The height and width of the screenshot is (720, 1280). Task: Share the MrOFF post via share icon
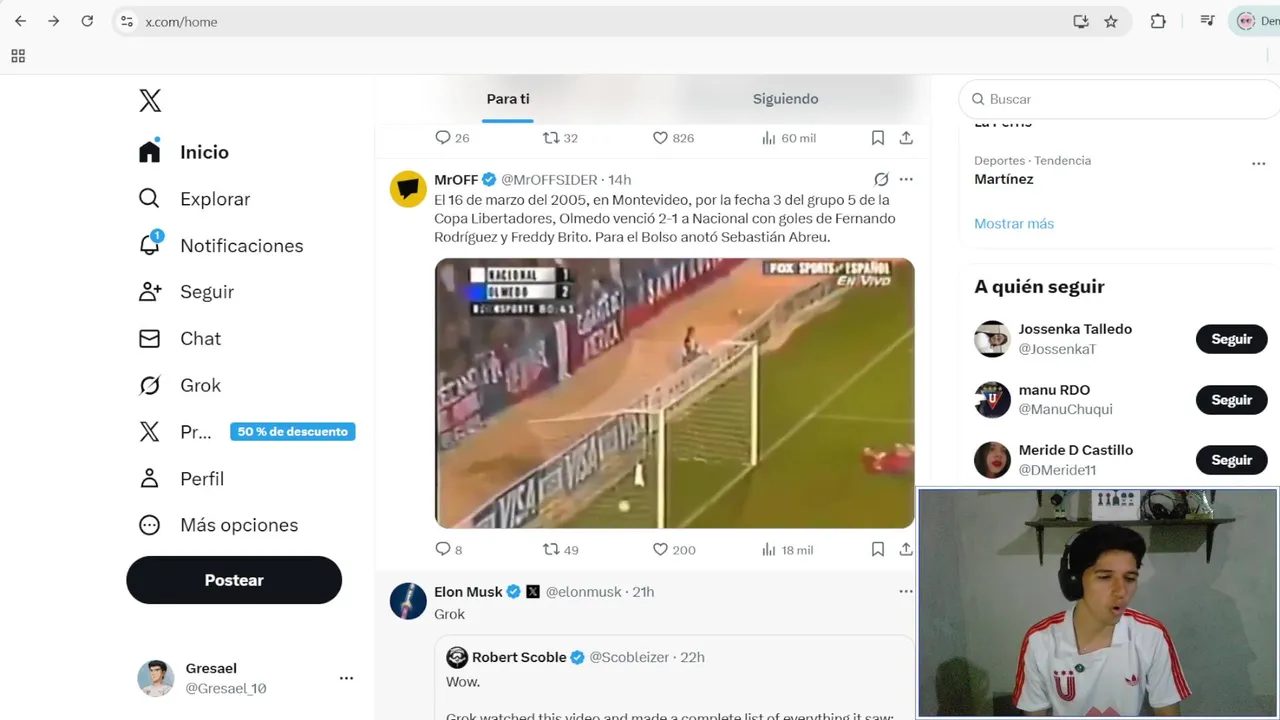(x=906, y=549)
